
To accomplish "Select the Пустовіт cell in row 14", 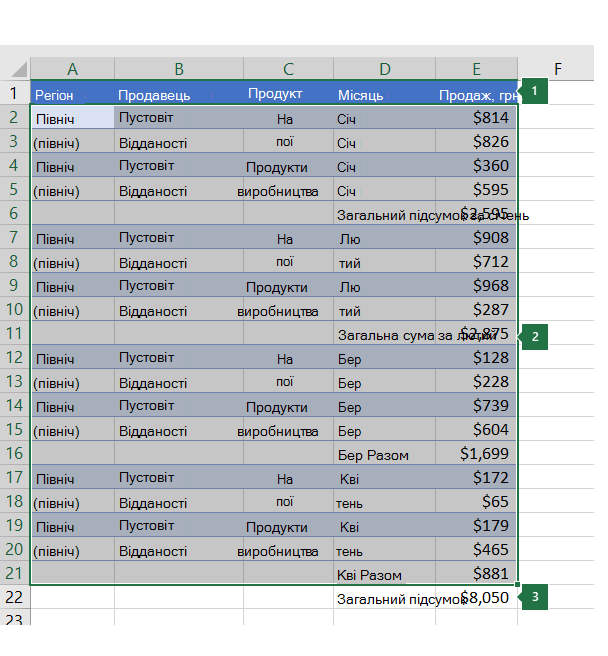I will click(179, 405).
